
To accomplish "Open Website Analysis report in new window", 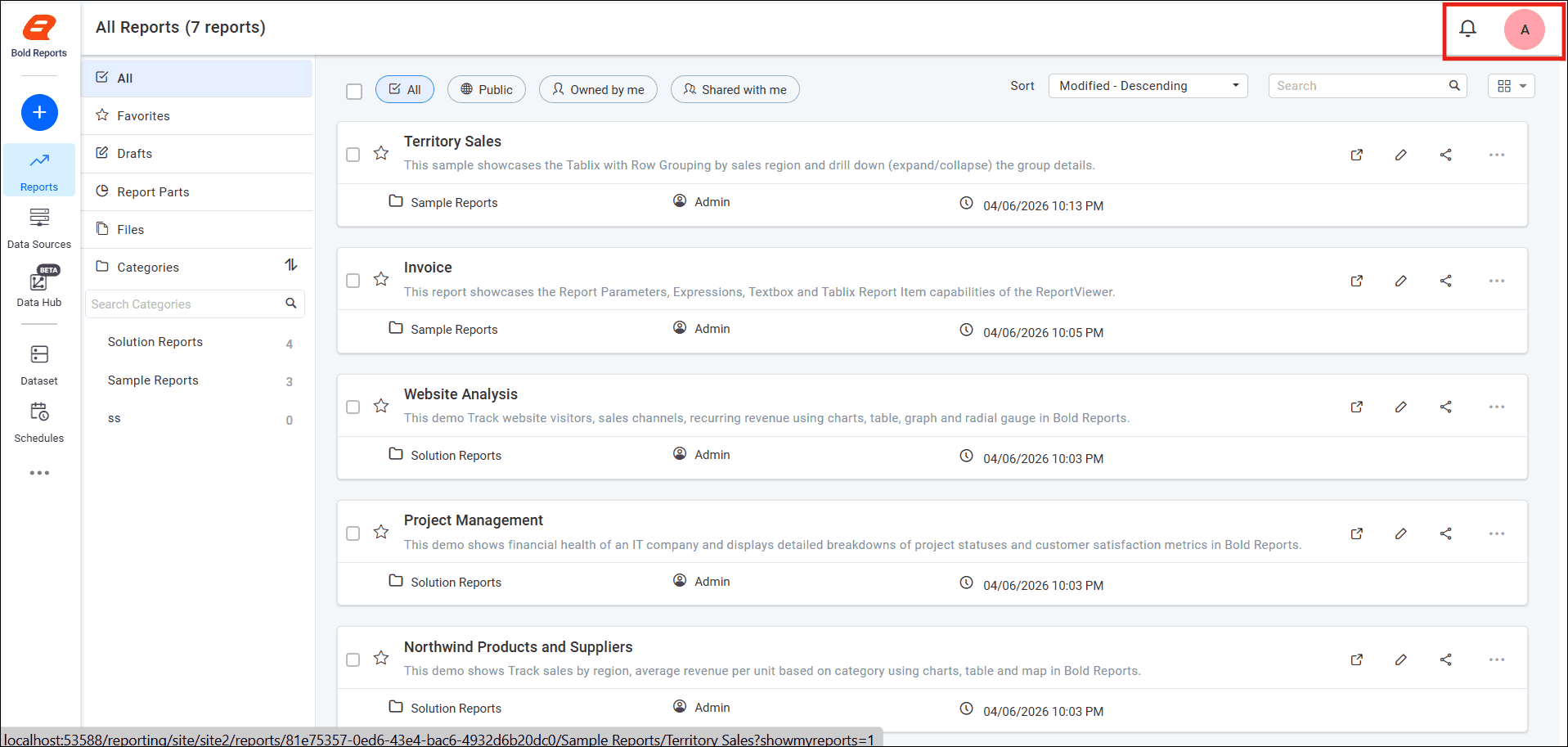I will (1356, 407).
